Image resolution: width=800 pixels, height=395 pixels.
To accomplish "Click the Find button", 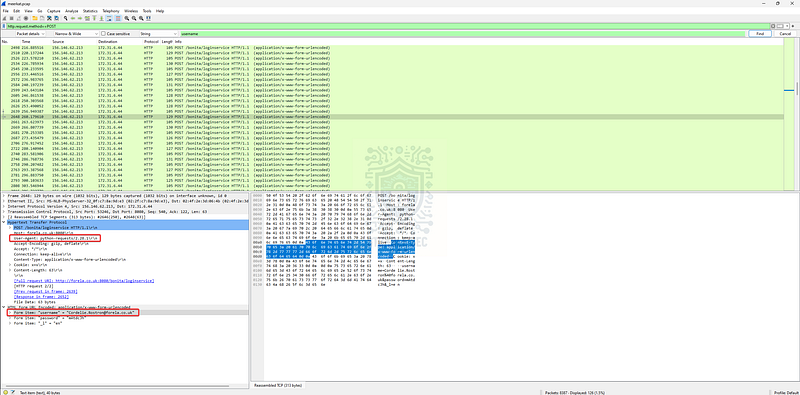I will point(760,33).
